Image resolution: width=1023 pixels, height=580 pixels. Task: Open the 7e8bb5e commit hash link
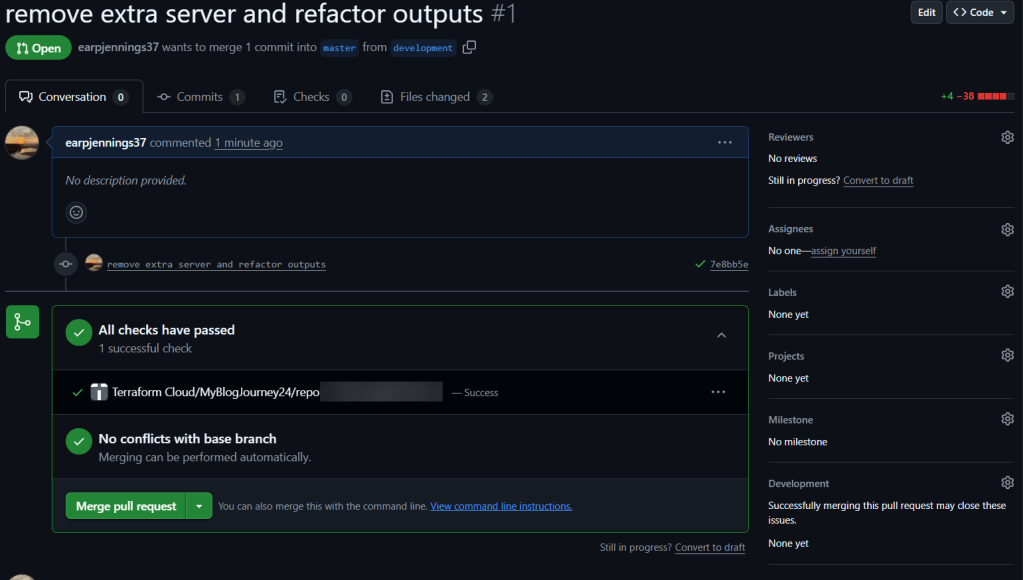click(728, 265)
